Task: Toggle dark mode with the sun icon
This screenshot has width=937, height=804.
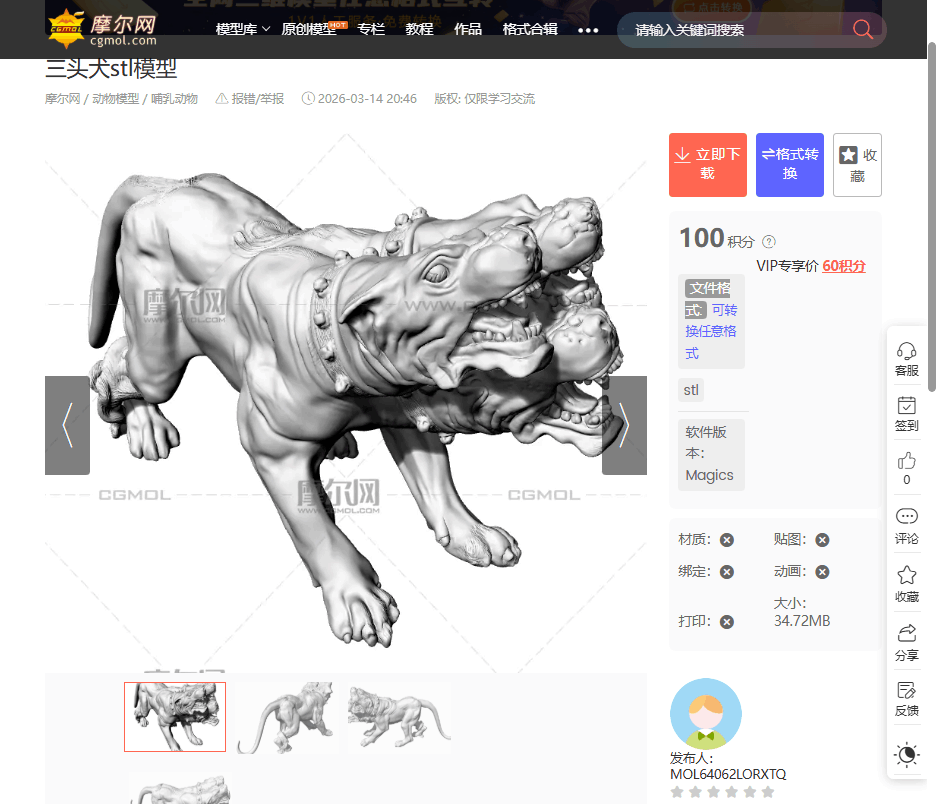Action: click(906, 754)
